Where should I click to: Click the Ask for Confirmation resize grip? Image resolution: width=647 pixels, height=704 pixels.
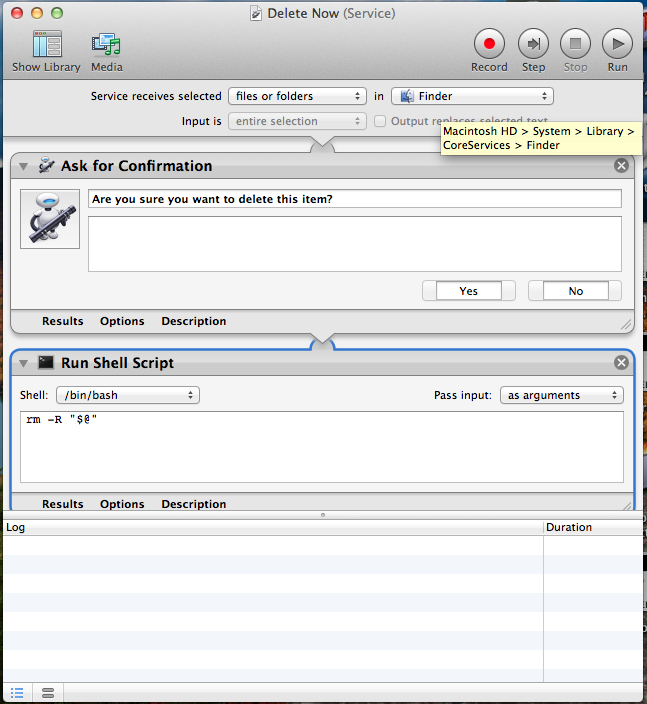[x=625, y=324]
